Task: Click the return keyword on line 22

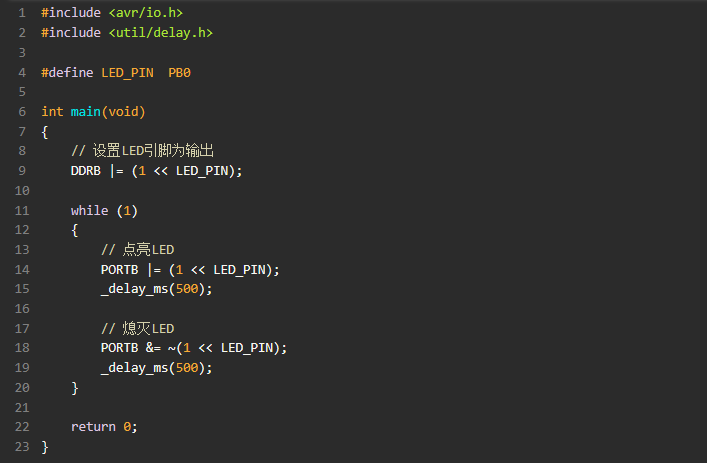Action: coord(93,426)
